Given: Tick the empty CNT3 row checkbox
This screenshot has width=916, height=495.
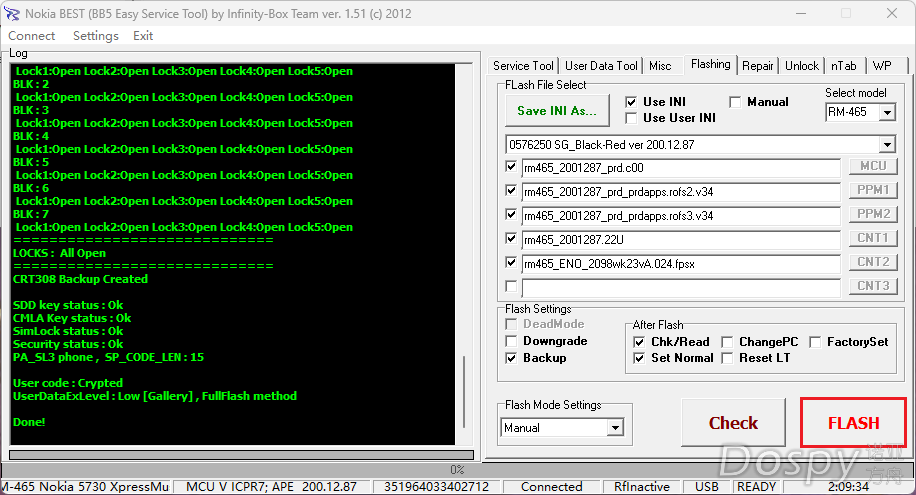Looking at the screenshot, I should pos(511,286).
